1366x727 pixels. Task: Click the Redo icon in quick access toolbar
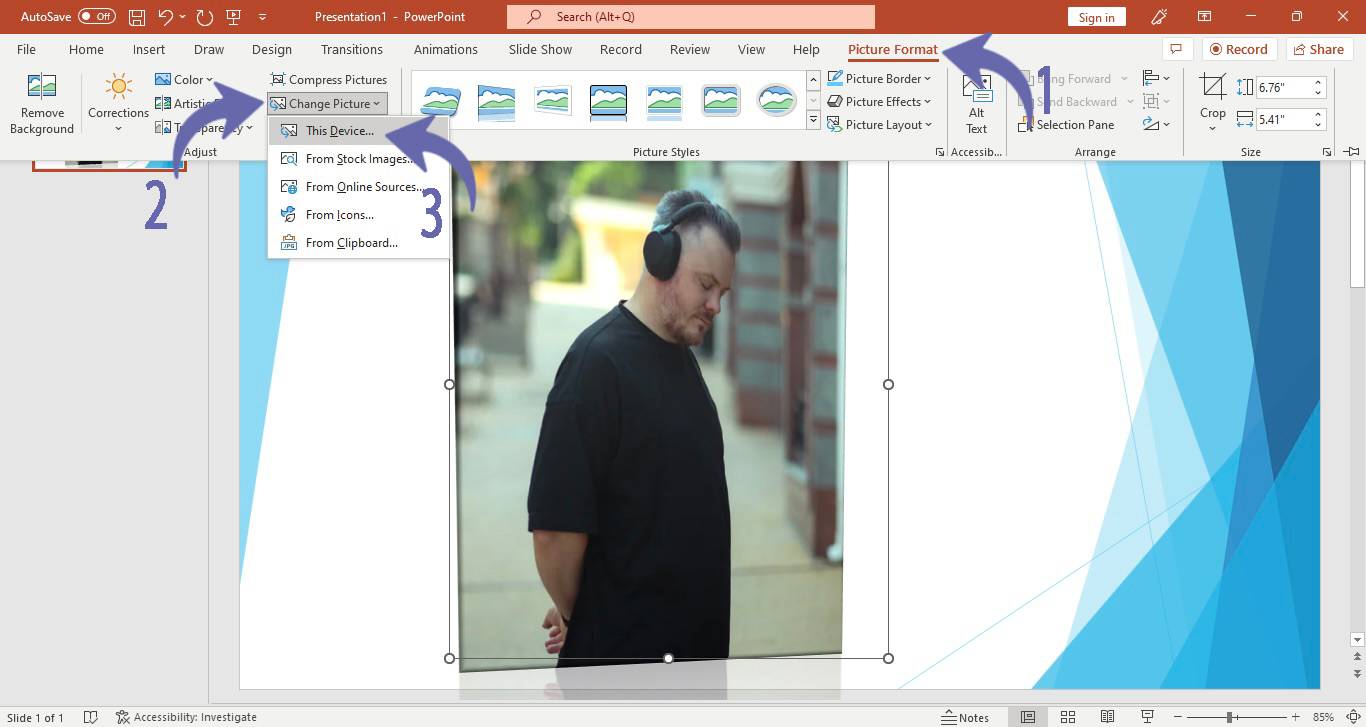(205, 17)
